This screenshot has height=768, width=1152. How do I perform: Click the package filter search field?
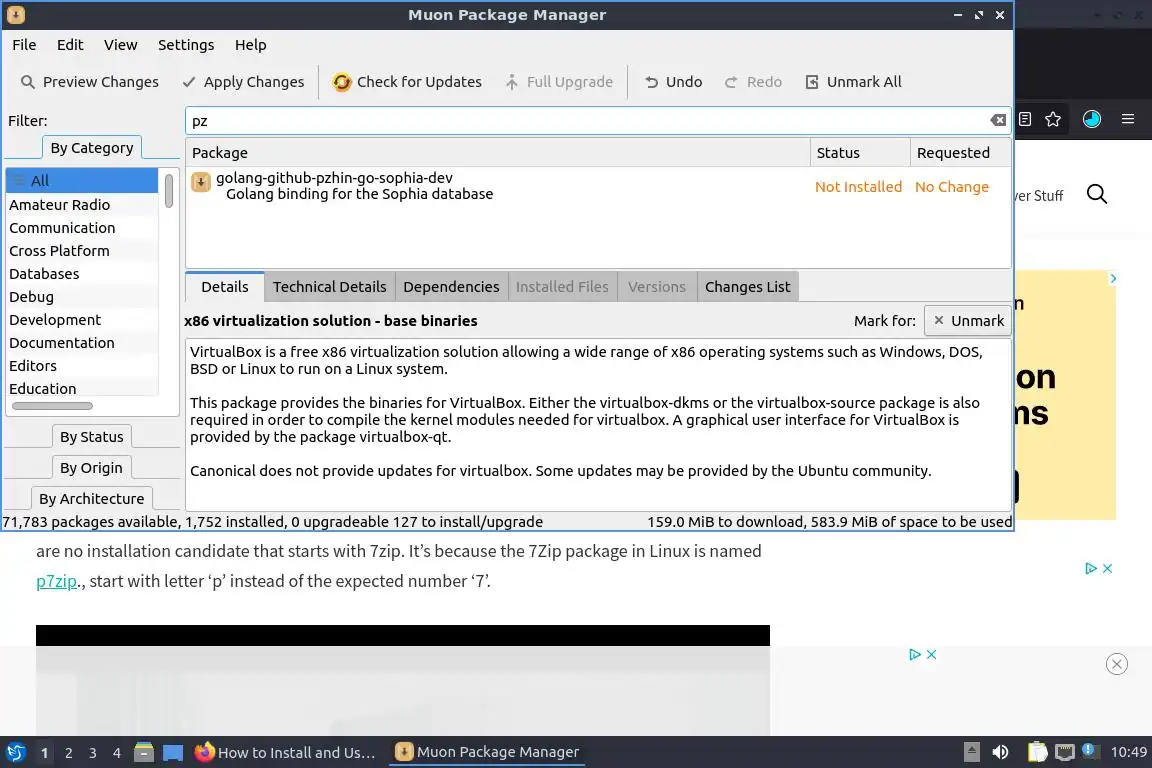[588, 121]
